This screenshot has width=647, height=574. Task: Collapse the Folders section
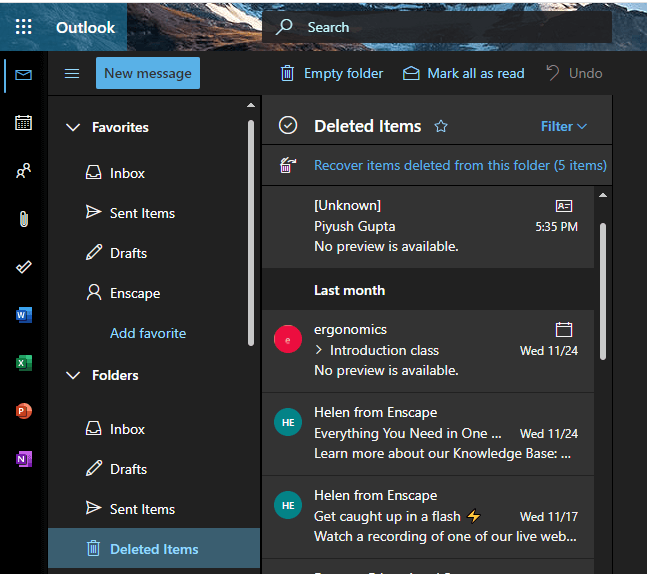(x=73, y=375)
